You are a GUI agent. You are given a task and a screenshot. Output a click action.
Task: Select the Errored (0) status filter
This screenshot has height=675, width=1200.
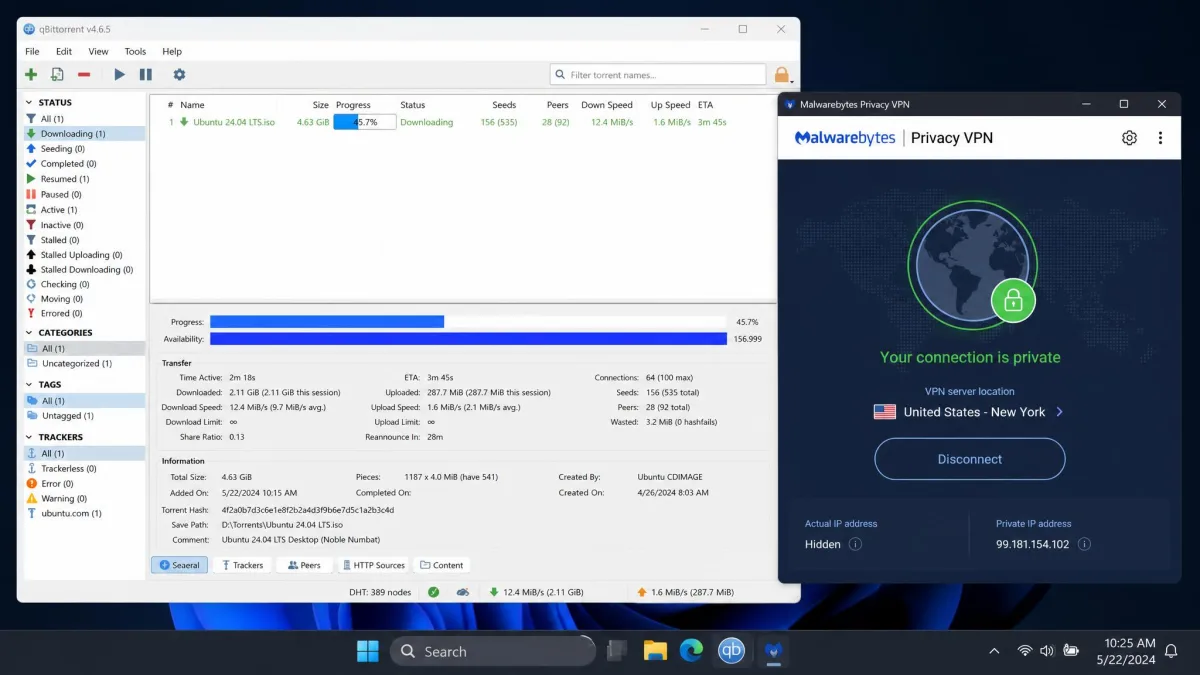point(86,313)
